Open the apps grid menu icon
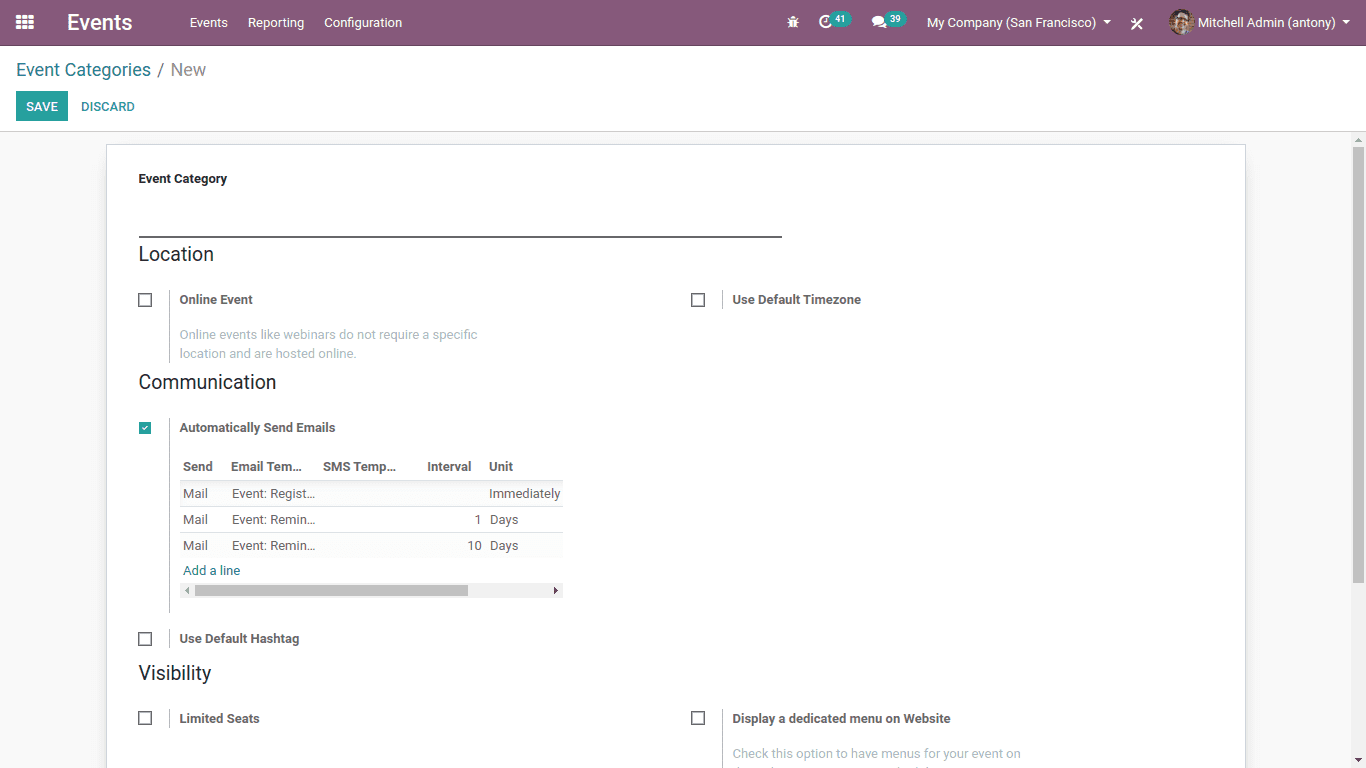Image resolution: width=1366 pixels, height=768 pixels. click(25, 22)
